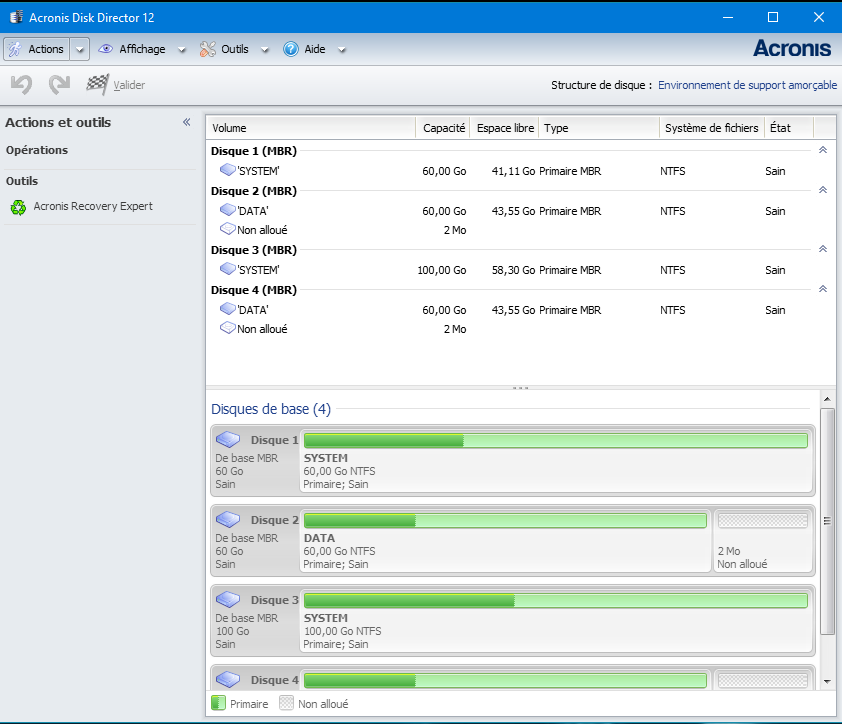Click the disk map scrollbar up arrow
842x724 pixels.
827,399
